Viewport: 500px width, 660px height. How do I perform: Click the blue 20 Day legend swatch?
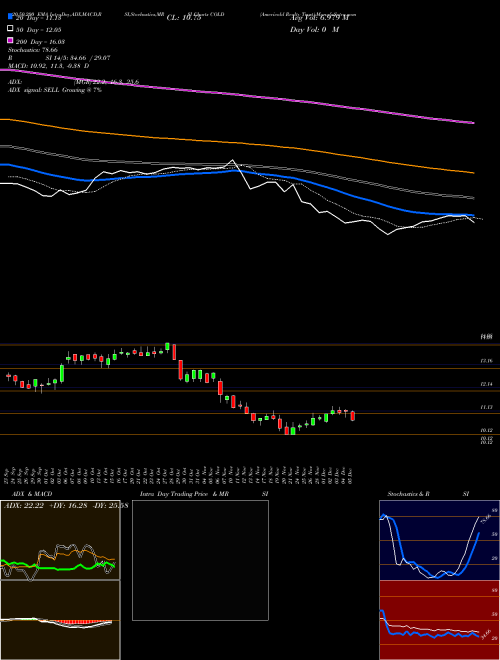click(x=10, y=16)
